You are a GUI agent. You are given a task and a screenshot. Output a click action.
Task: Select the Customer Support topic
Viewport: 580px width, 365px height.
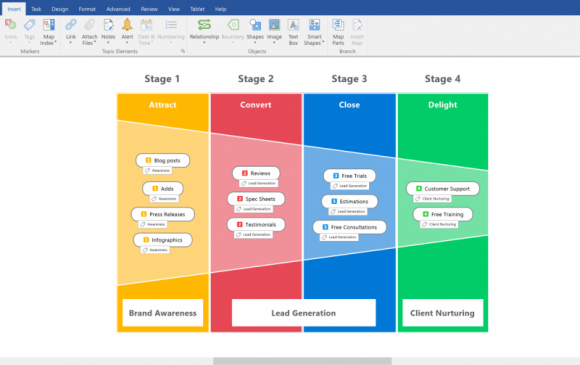coord(443,189)
